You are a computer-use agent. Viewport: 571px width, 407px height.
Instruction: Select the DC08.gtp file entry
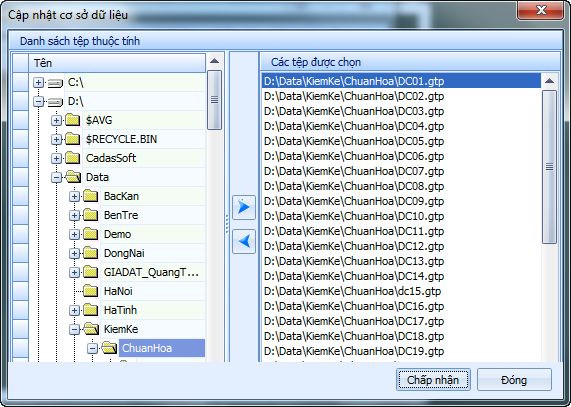click(401, 186)
